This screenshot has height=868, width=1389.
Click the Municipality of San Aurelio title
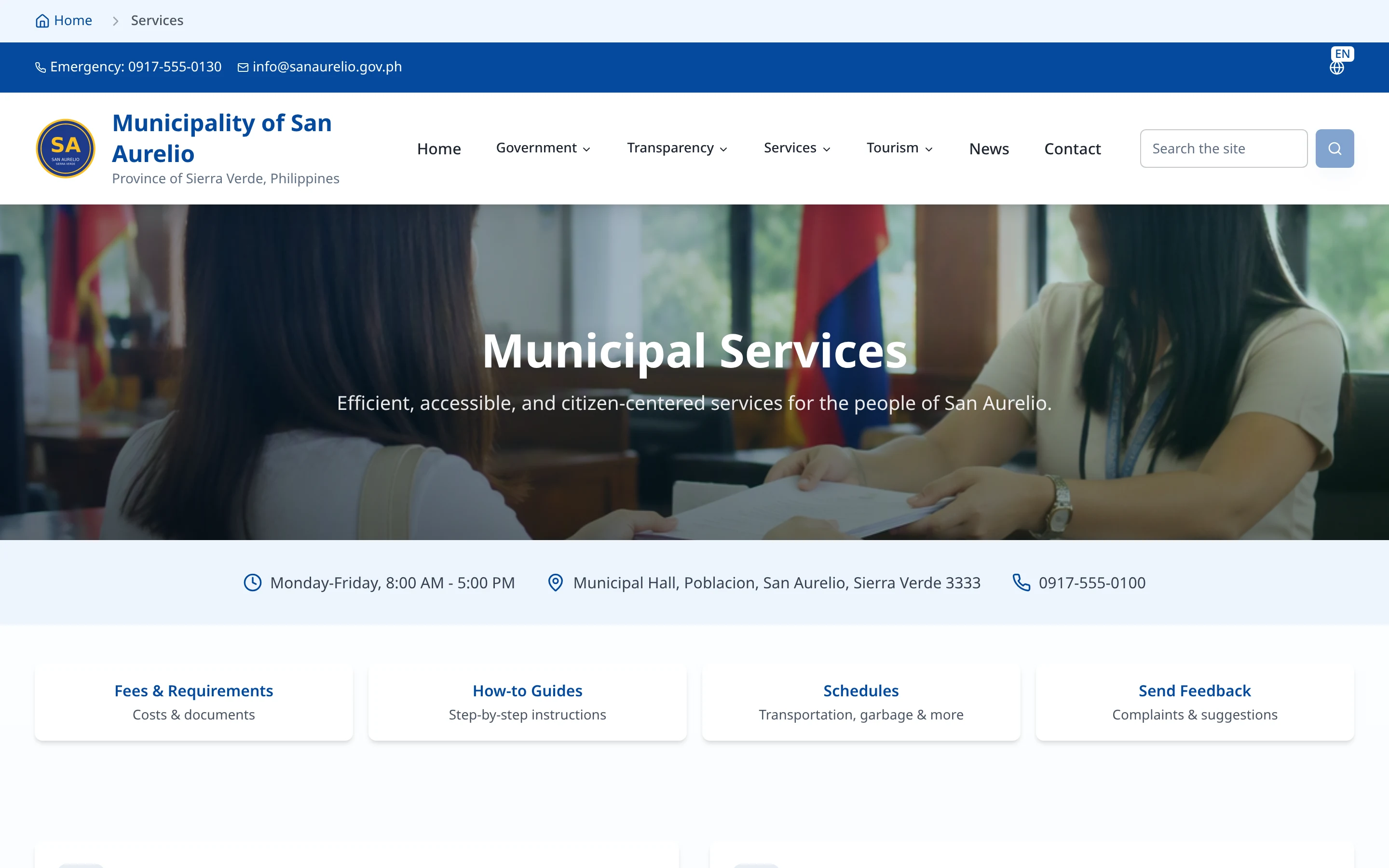pyautogui.click(x=222, y=138)
